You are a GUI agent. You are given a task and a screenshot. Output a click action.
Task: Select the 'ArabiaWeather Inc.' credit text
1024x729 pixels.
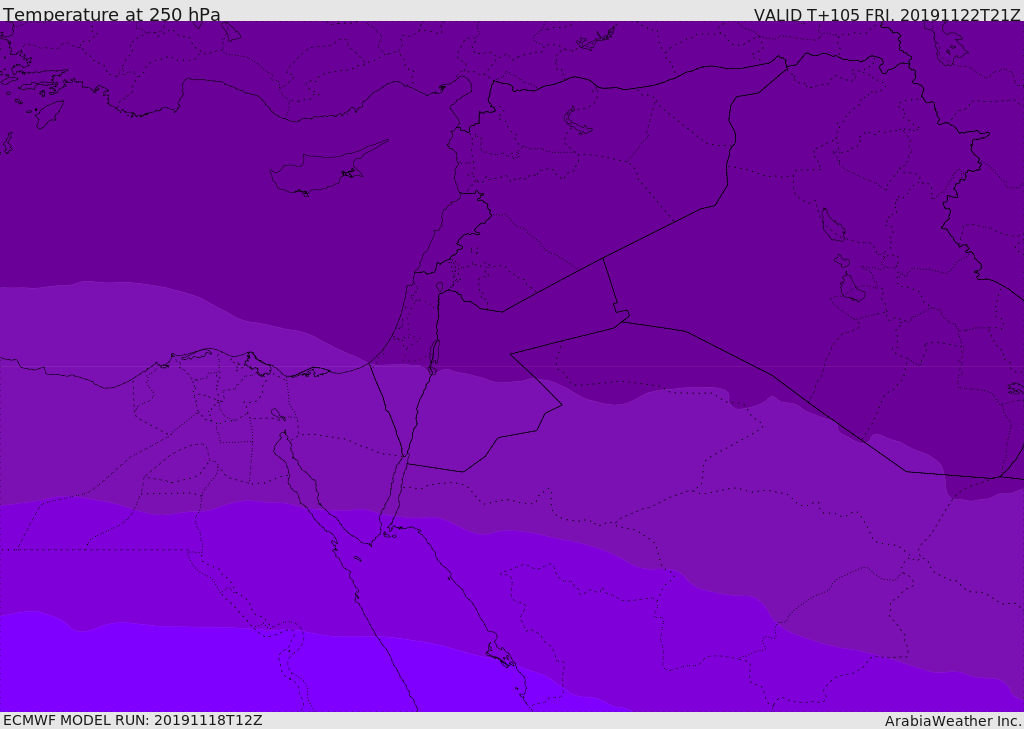point(953,721)
